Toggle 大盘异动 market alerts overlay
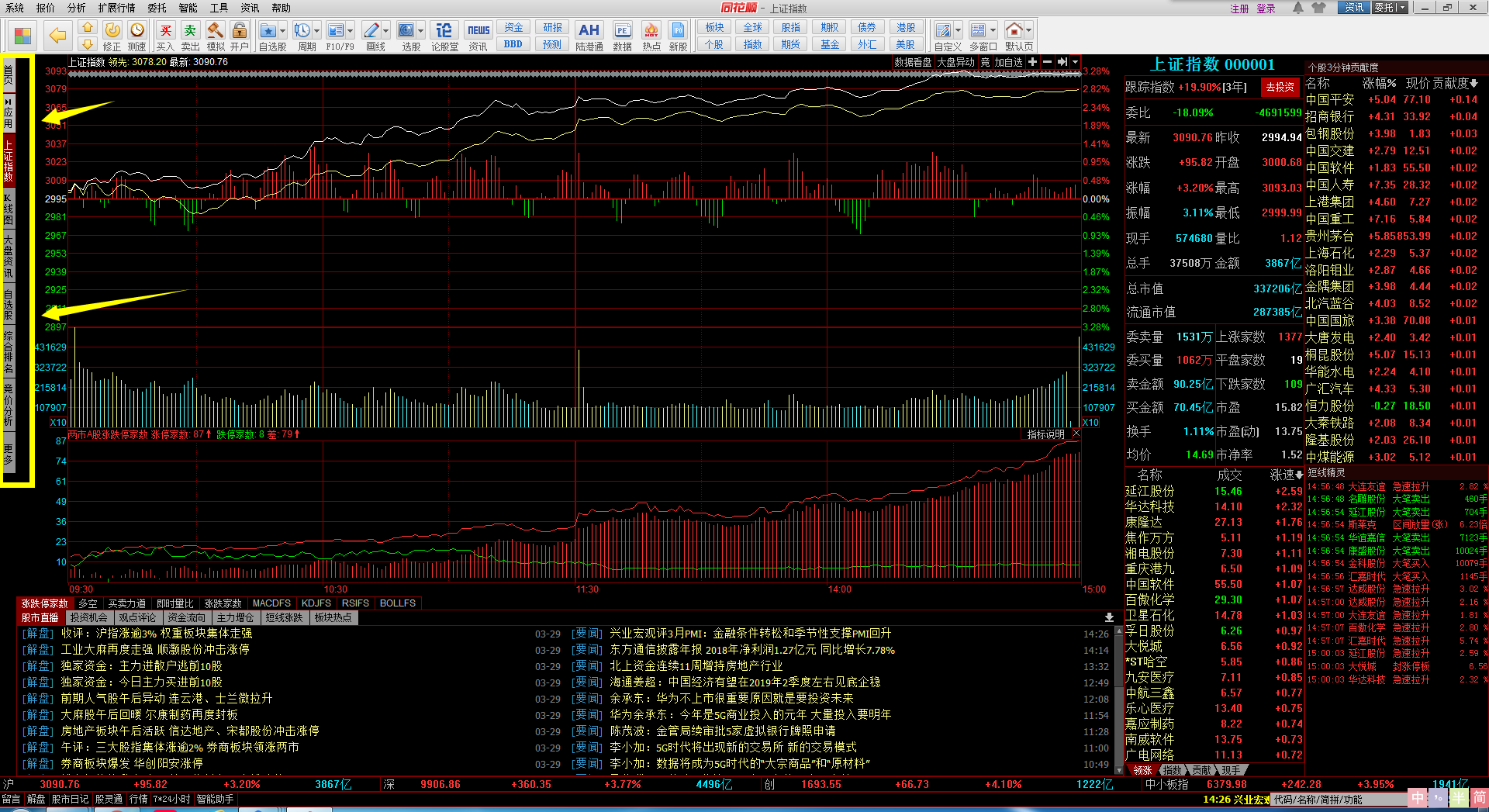The height and width of the screenshot is (812, 1489). point(955,62)
